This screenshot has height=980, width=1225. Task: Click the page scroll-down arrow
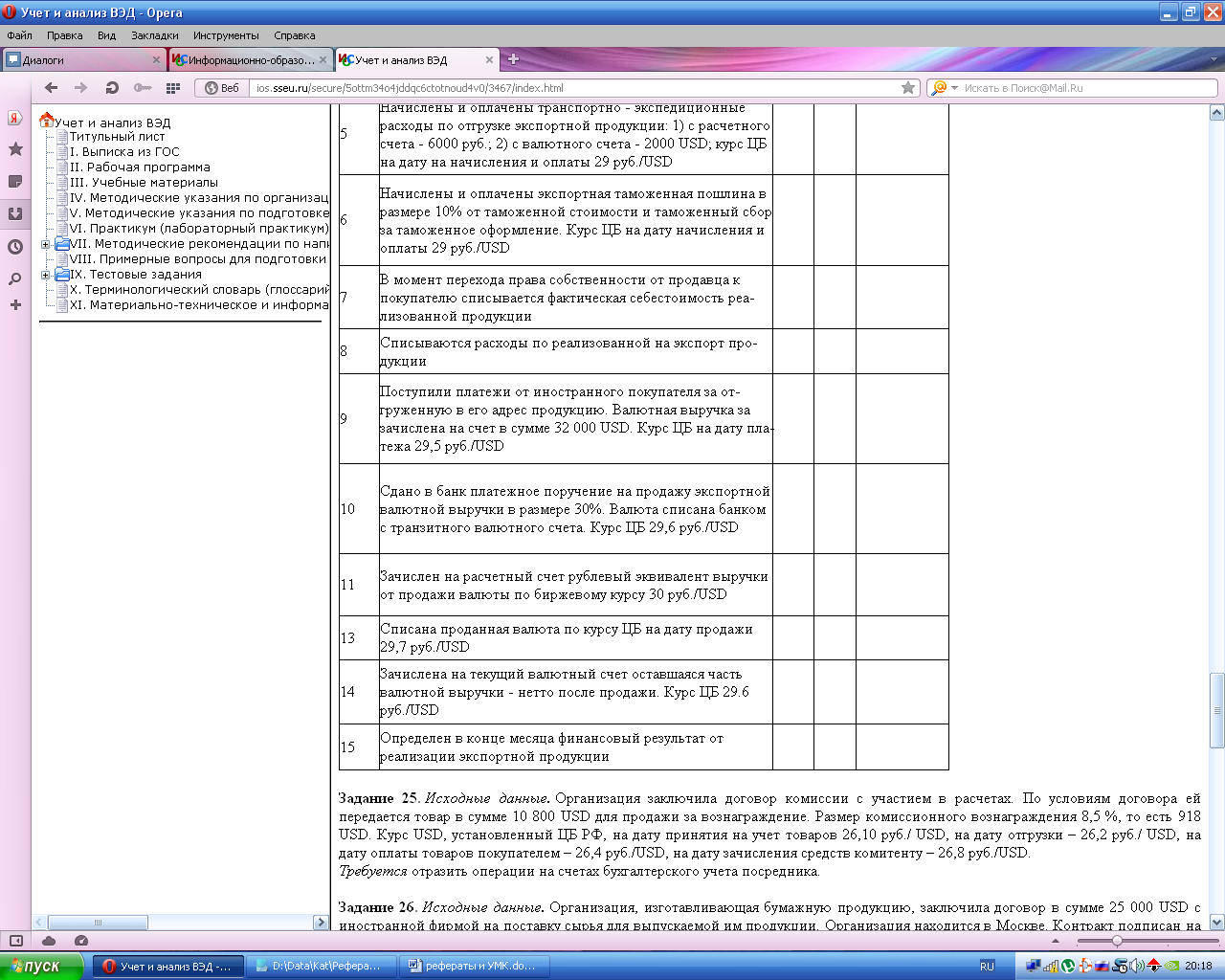[x=1217, y=923]
